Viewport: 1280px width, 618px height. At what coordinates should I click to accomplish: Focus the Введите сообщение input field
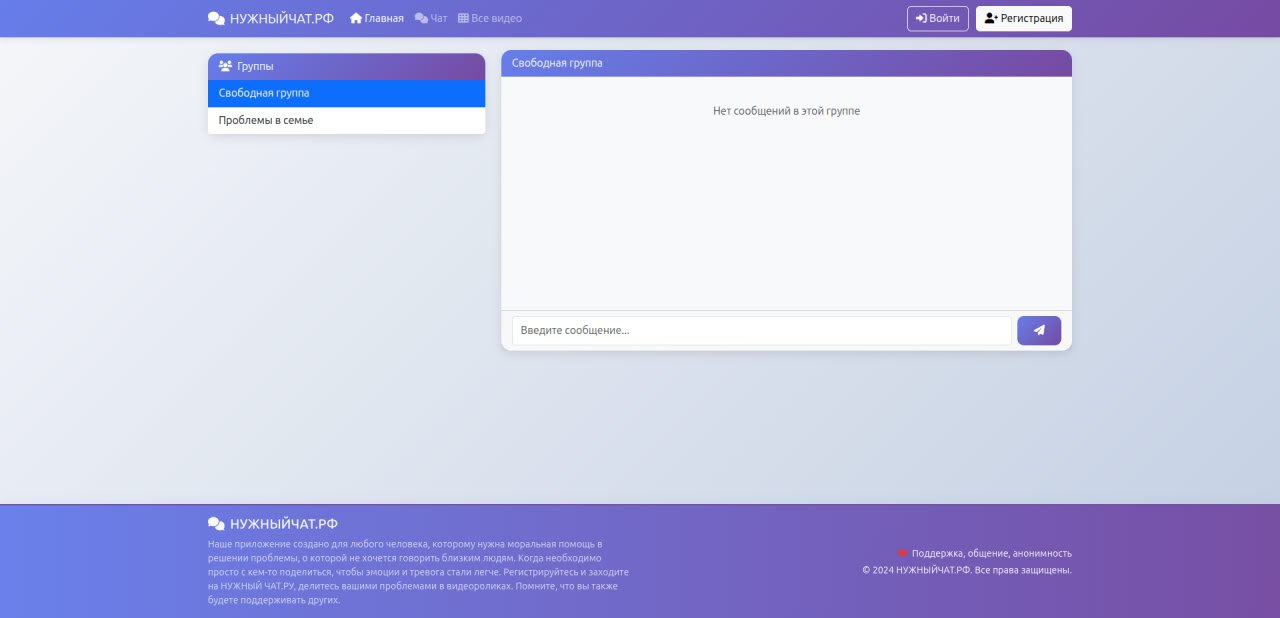click(761, 330)
